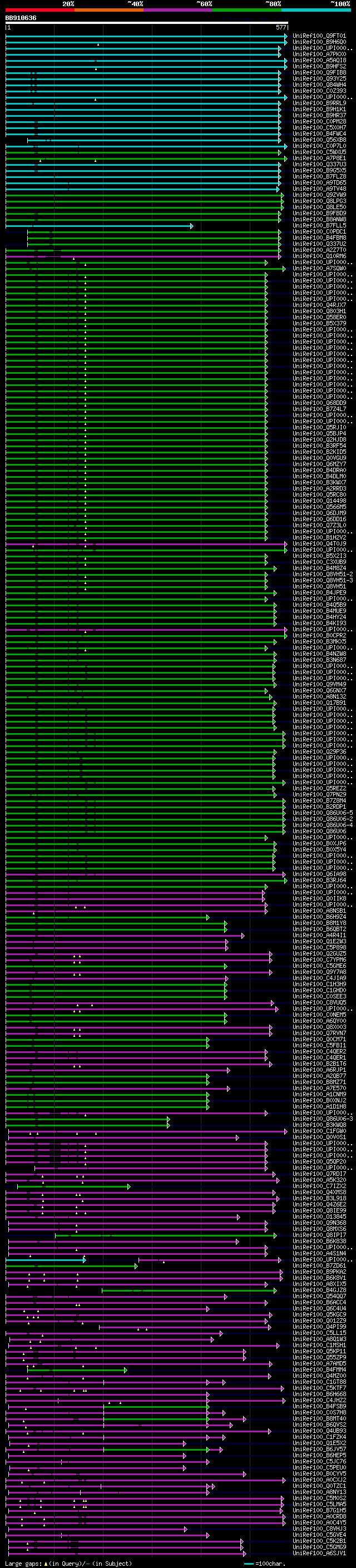
Task: Click hit label UniRef100_B9HR37
Action: click(x=319, y=115)
